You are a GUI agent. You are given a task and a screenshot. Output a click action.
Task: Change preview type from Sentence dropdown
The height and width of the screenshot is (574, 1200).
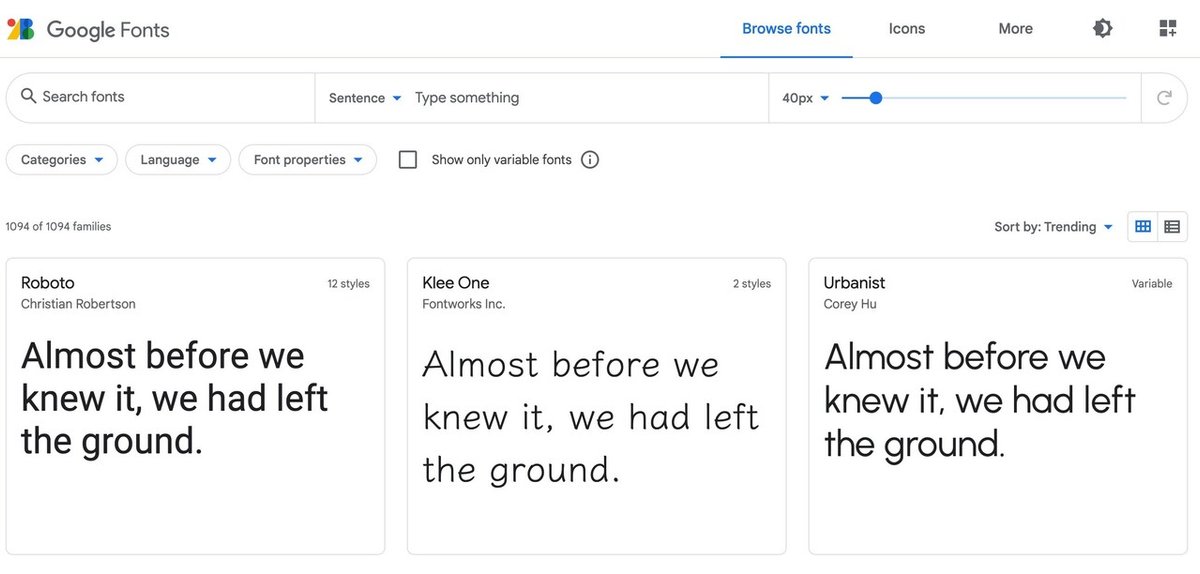pyautogui.click(x=365, y=98)
